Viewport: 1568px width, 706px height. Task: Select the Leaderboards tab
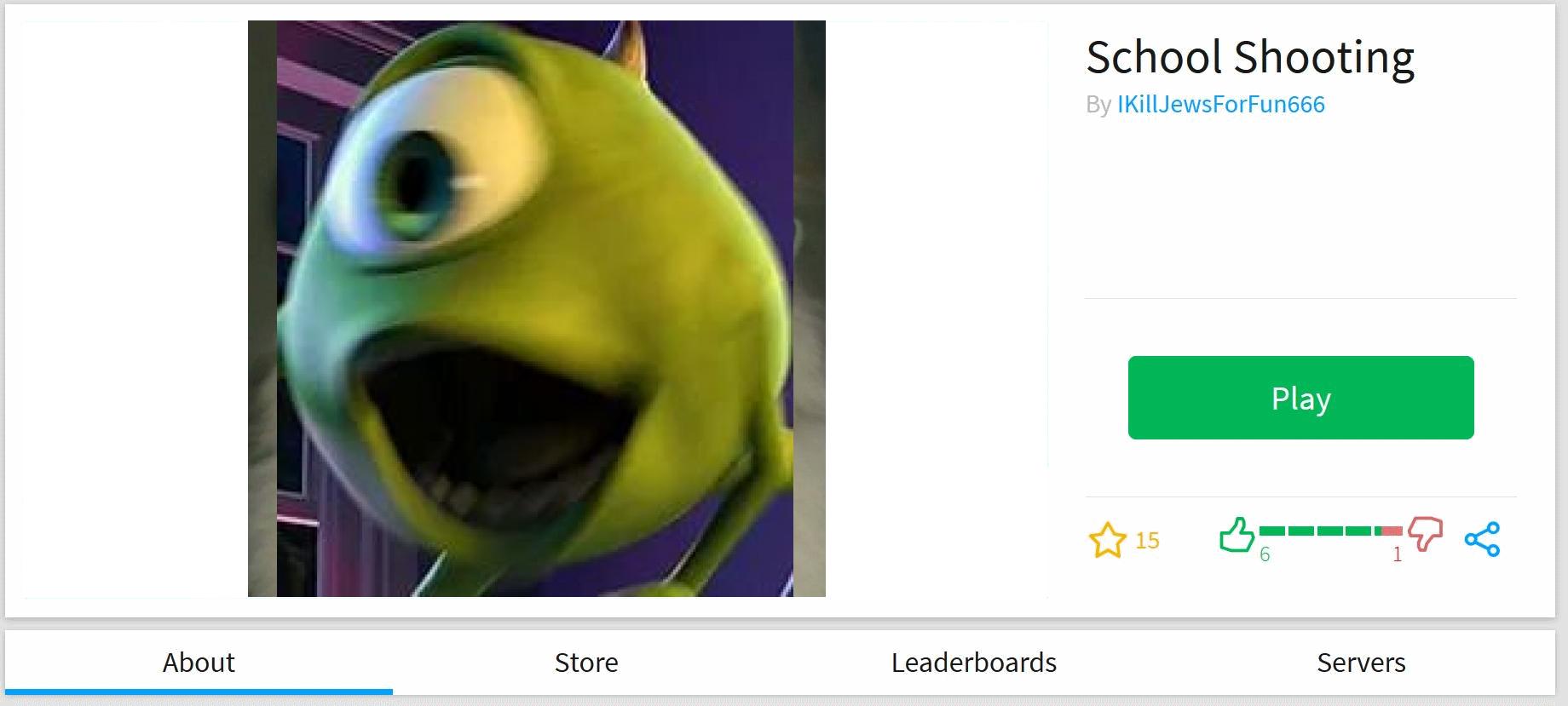(974, 662)
